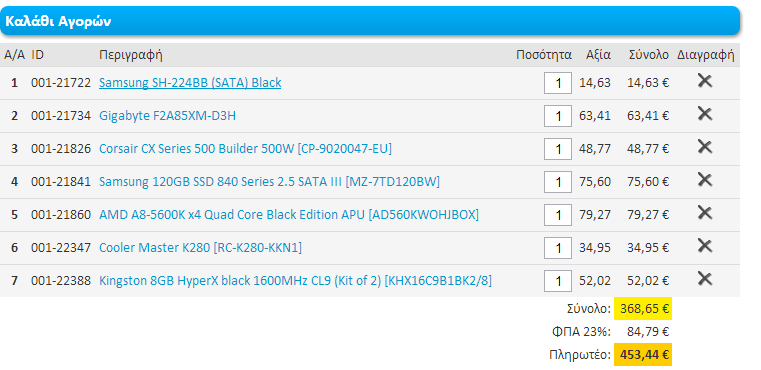Open the Gigabyte F2A85XM-D3H product link
761x370 pixels.
(x=167, y=116)
